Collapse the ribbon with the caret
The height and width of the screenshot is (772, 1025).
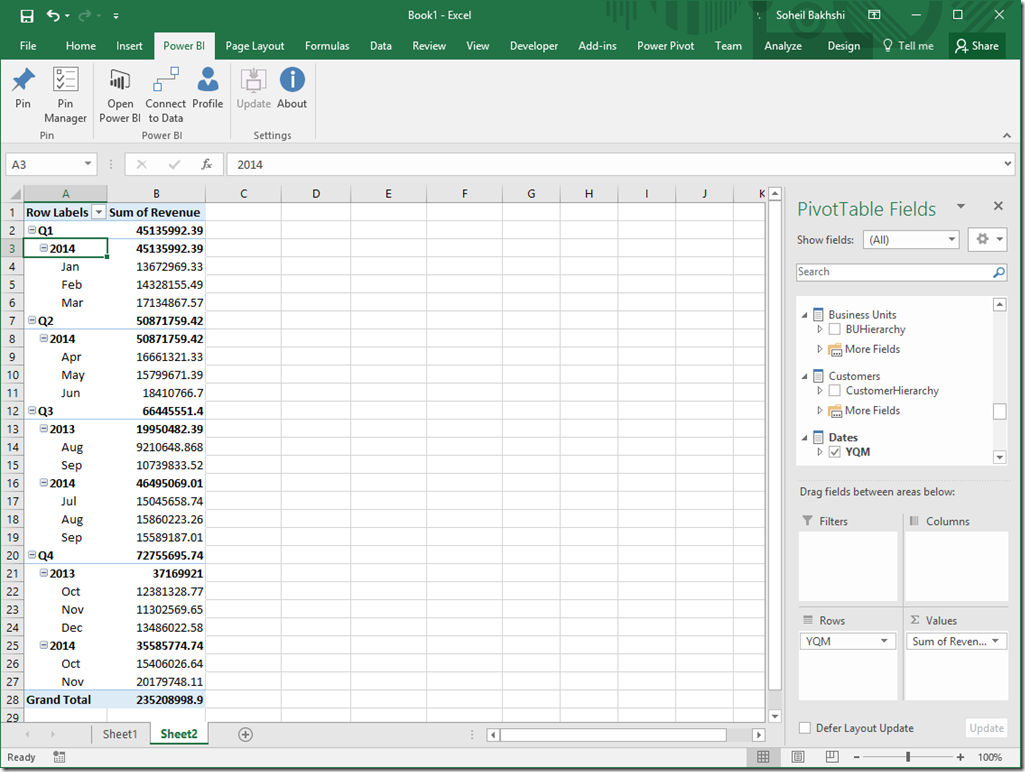(1007, 135)
